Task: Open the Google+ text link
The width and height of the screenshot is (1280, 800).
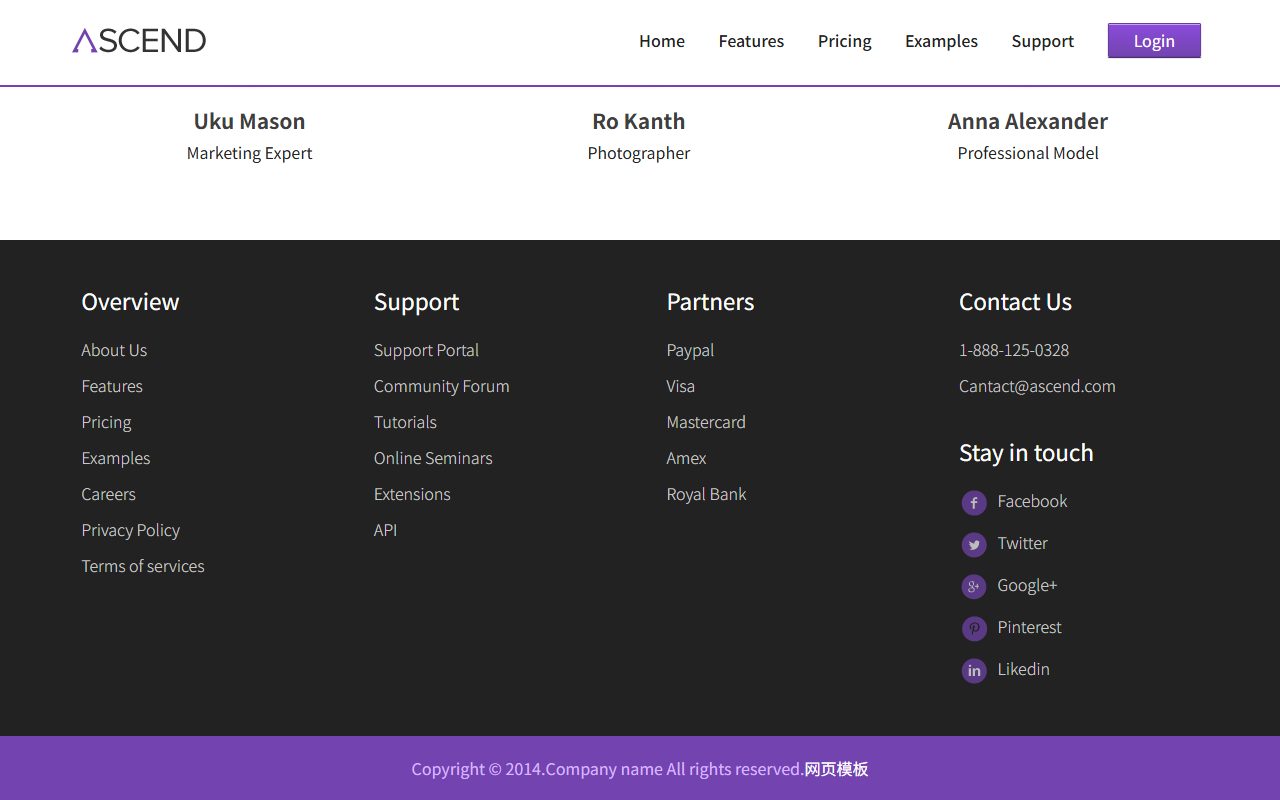Action: (x=1027, y=585)
